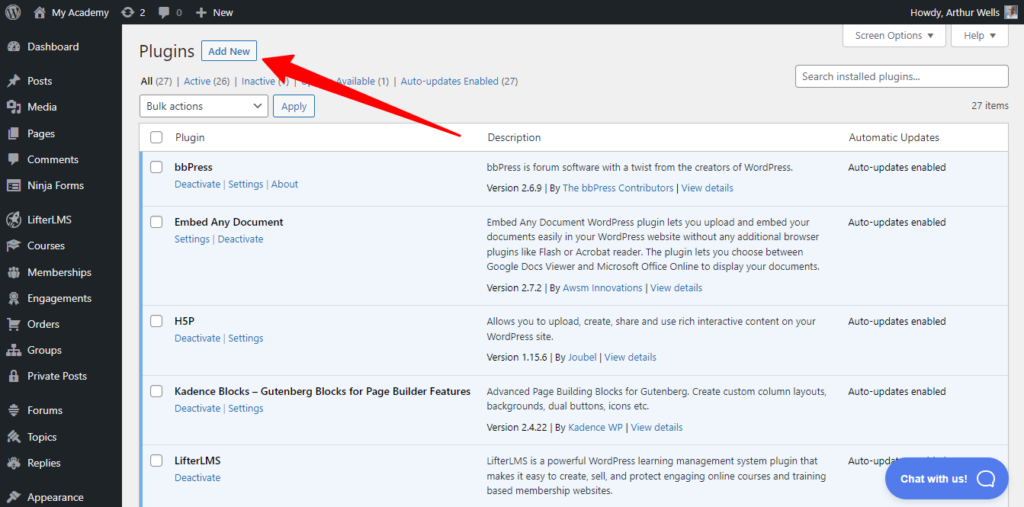Click the WordPress logo icon

pos(13,12)
